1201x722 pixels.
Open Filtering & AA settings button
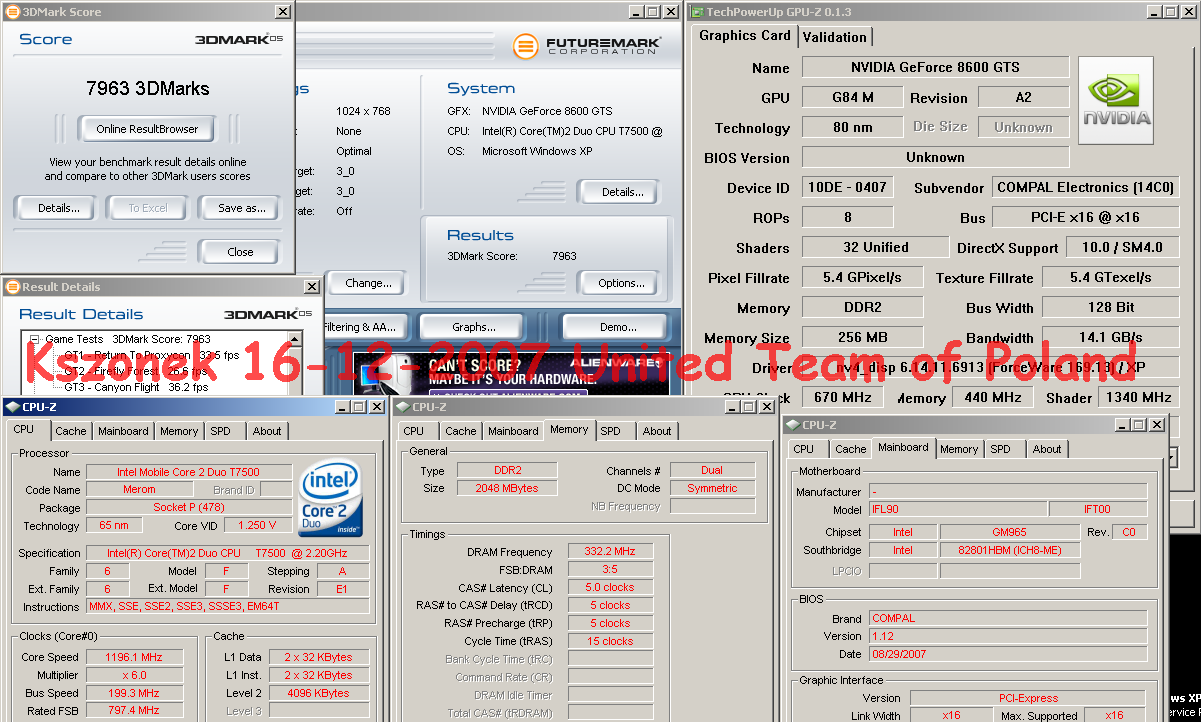[360, 327]
